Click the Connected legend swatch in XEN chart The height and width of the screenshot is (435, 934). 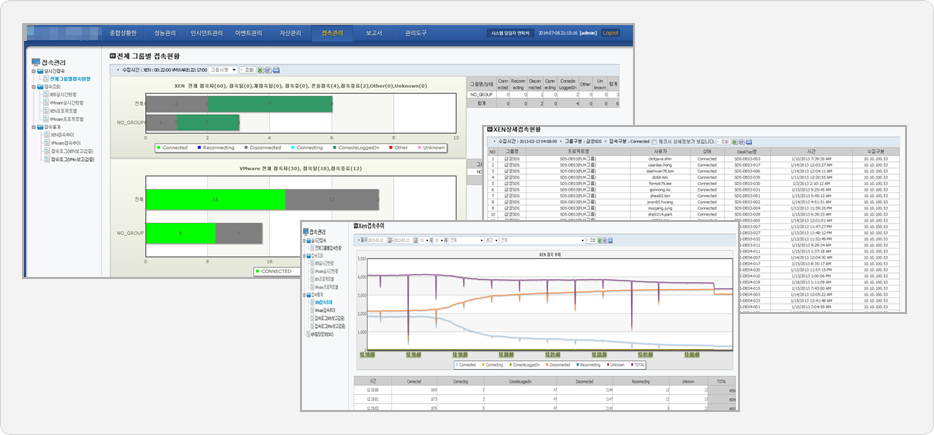[159, 148]
